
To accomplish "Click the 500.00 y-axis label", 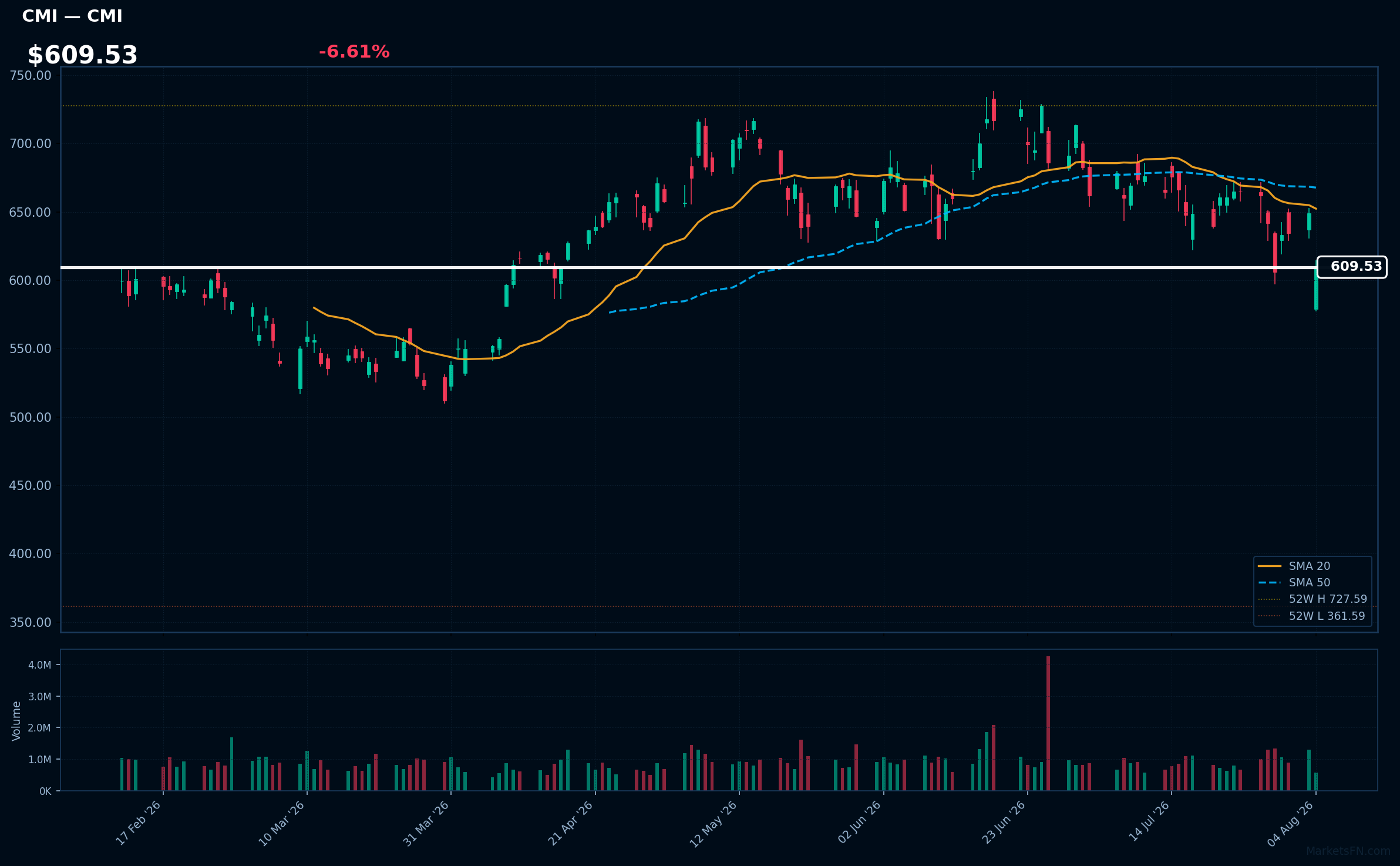I will point(31,417).
